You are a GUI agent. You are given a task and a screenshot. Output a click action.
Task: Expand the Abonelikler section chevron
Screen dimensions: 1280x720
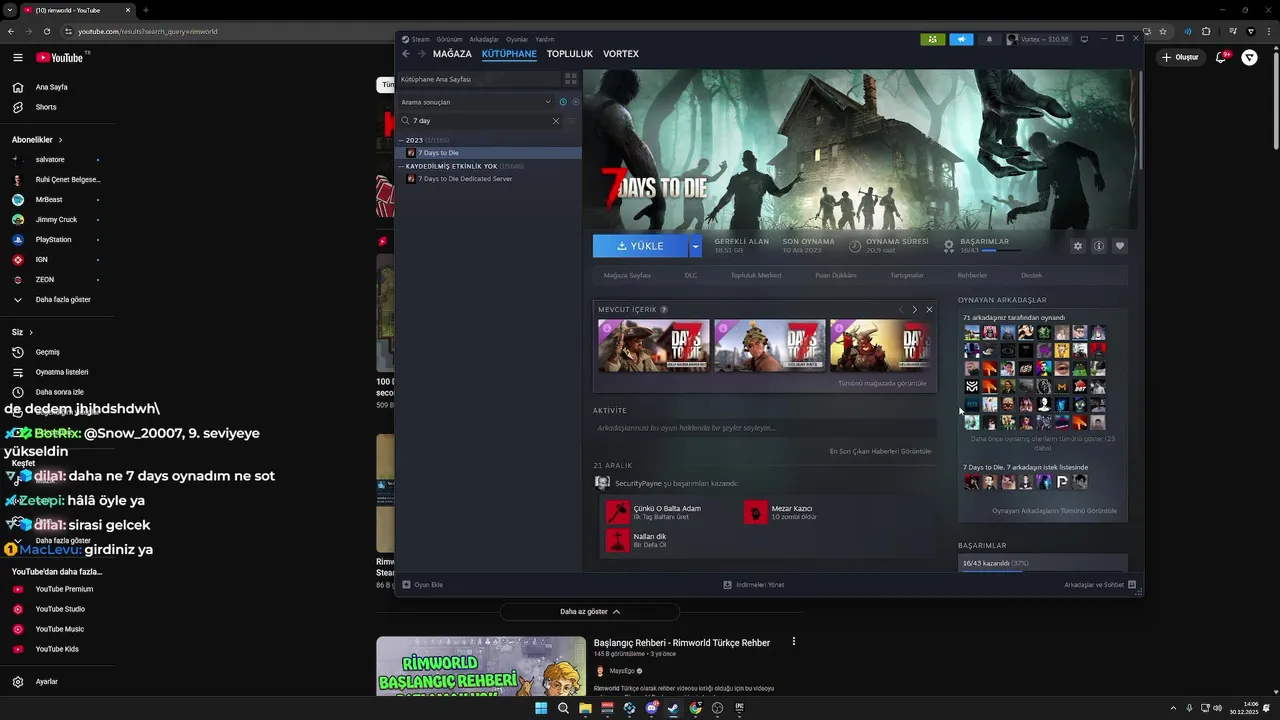(x=60, y=140)
